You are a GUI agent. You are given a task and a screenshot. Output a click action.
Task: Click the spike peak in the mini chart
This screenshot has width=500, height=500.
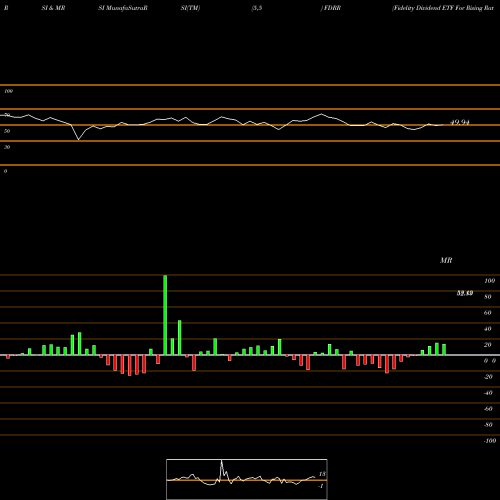[x=221, y=462]
